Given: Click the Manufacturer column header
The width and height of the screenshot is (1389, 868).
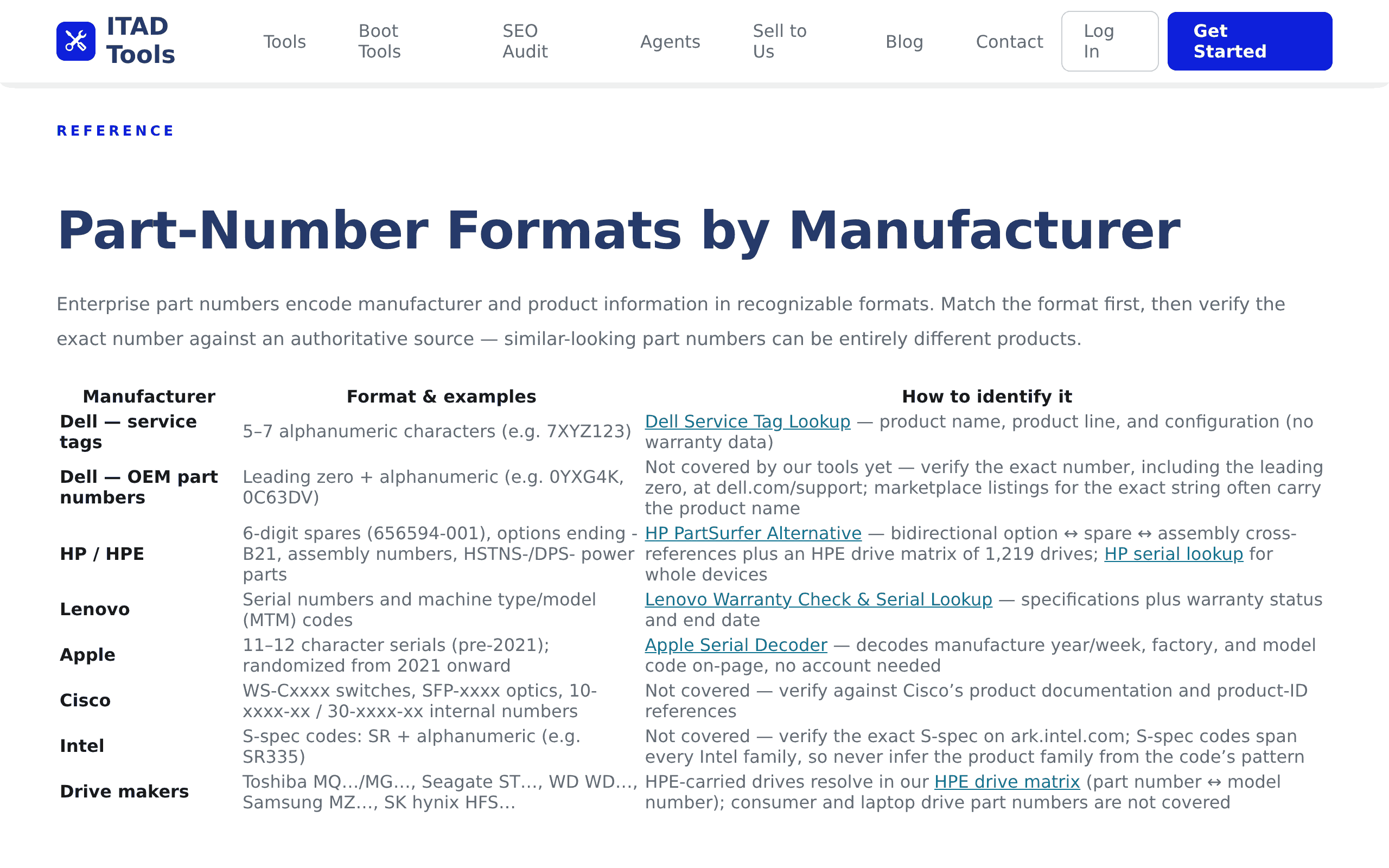Looking at the screenshot, I should tap(149, 397).
